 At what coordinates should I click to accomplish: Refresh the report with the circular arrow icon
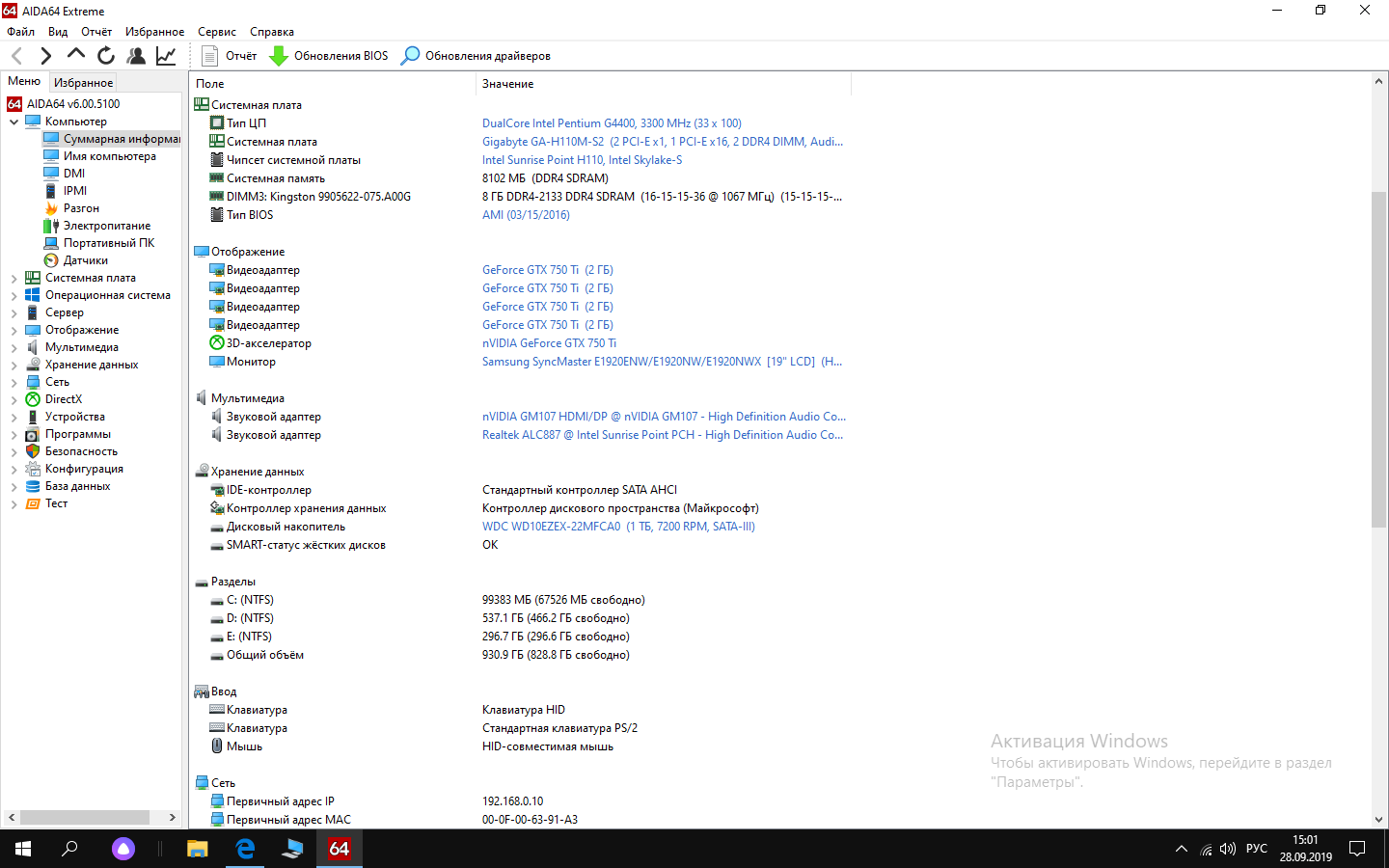point(106,56)
